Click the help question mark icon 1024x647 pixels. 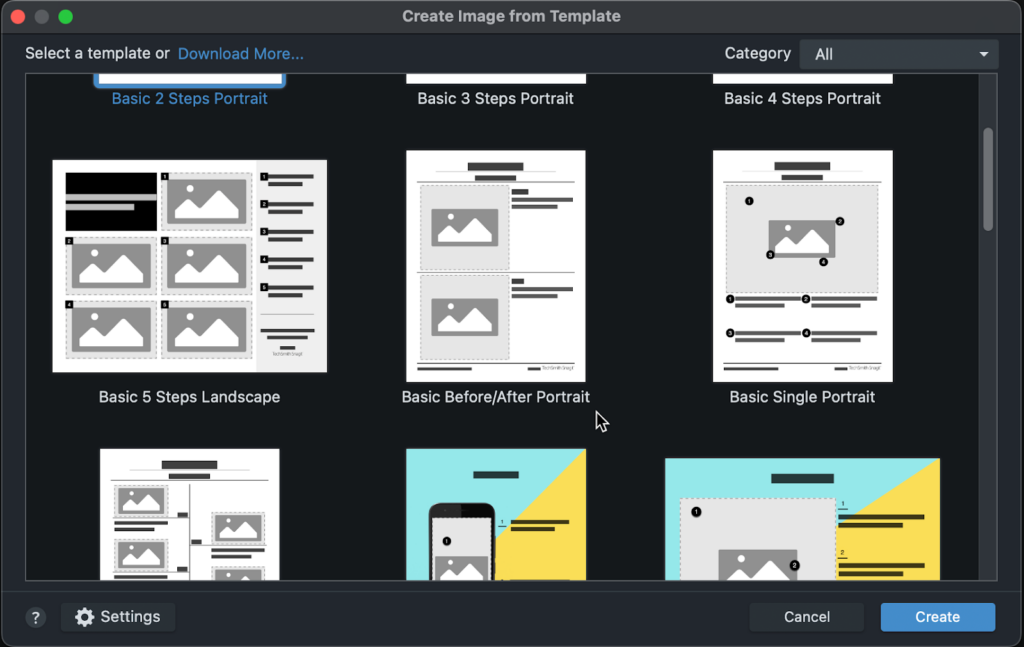point(36,617)
